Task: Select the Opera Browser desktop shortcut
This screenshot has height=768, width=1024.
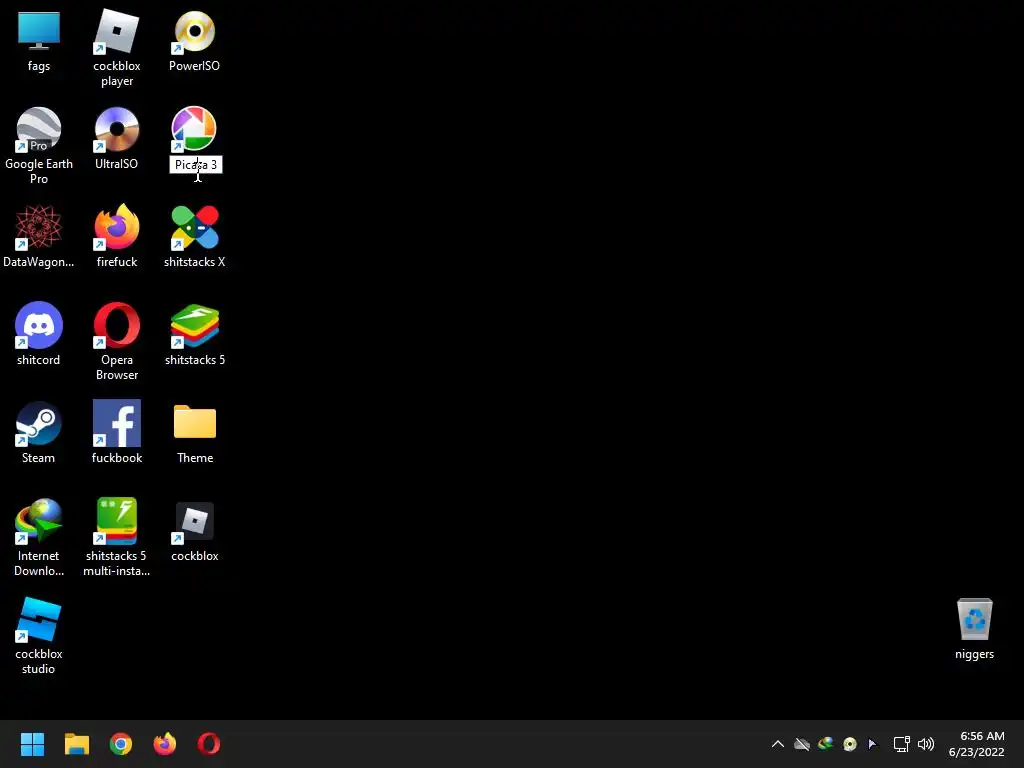Action: click(116, 325)
